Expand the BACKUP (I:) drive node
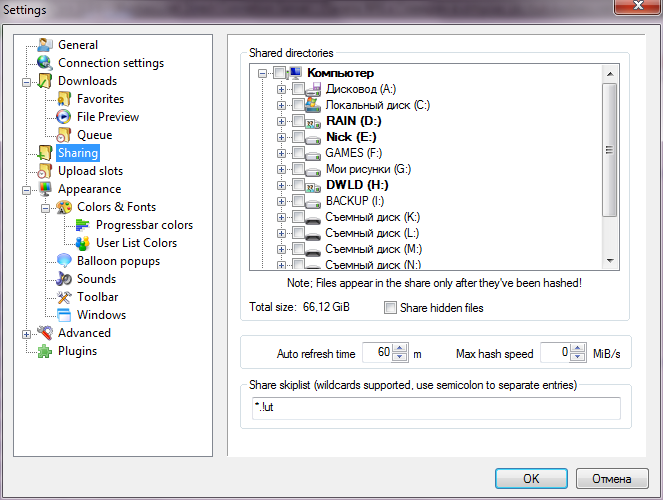This screenshot has height=500, width=663. tap(281, 202)
